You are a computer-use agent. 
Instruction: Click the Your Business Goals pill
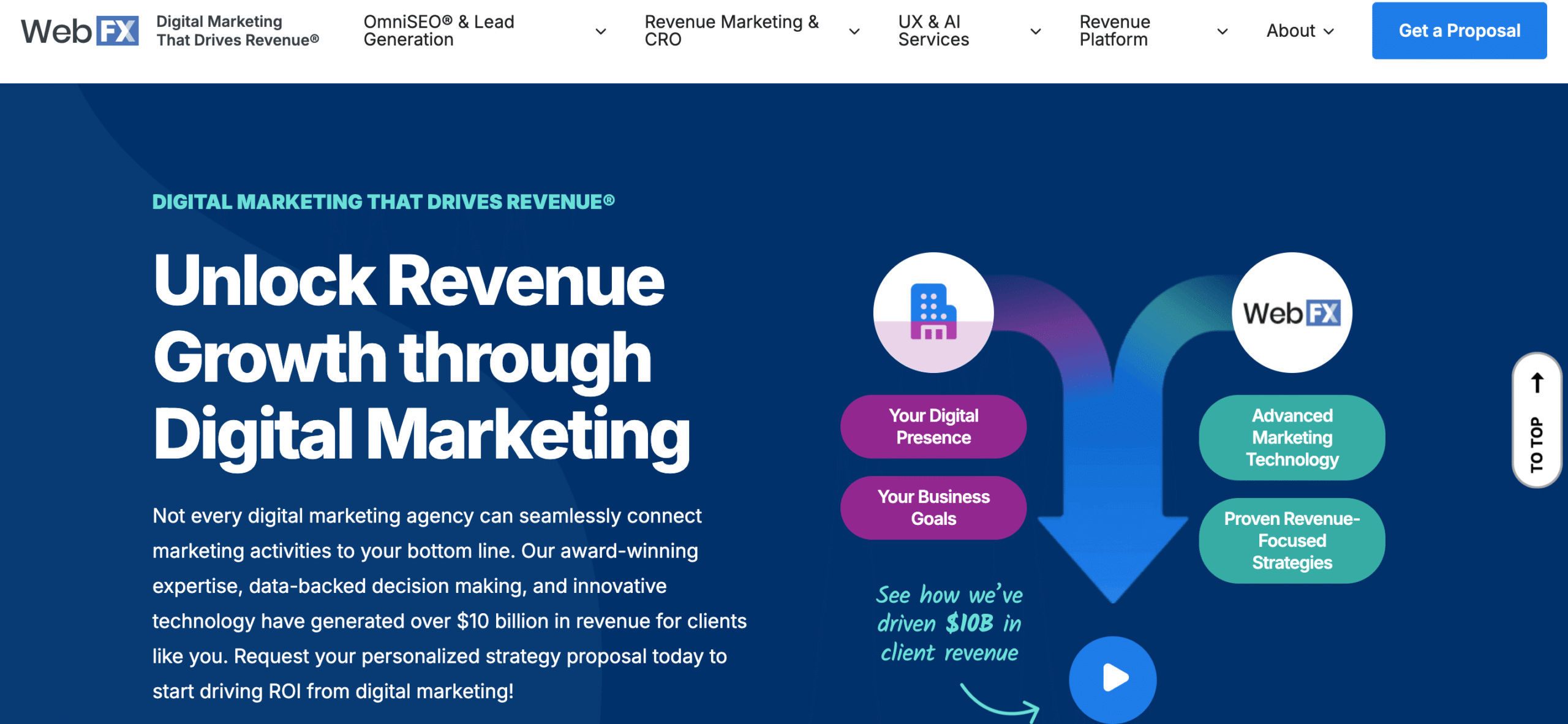933,507
